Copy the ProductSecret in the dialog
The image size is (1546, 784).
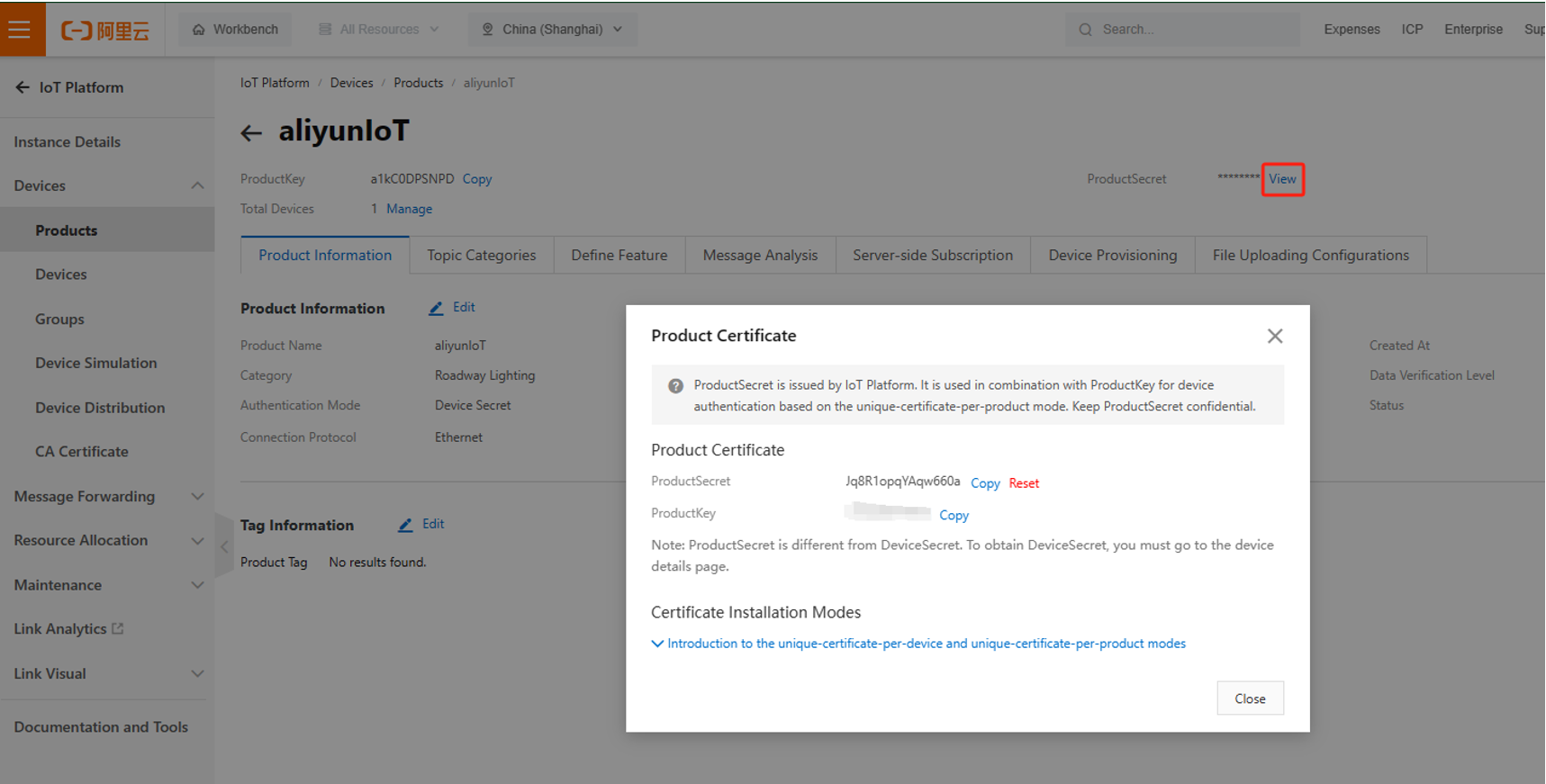pos(985,483)
